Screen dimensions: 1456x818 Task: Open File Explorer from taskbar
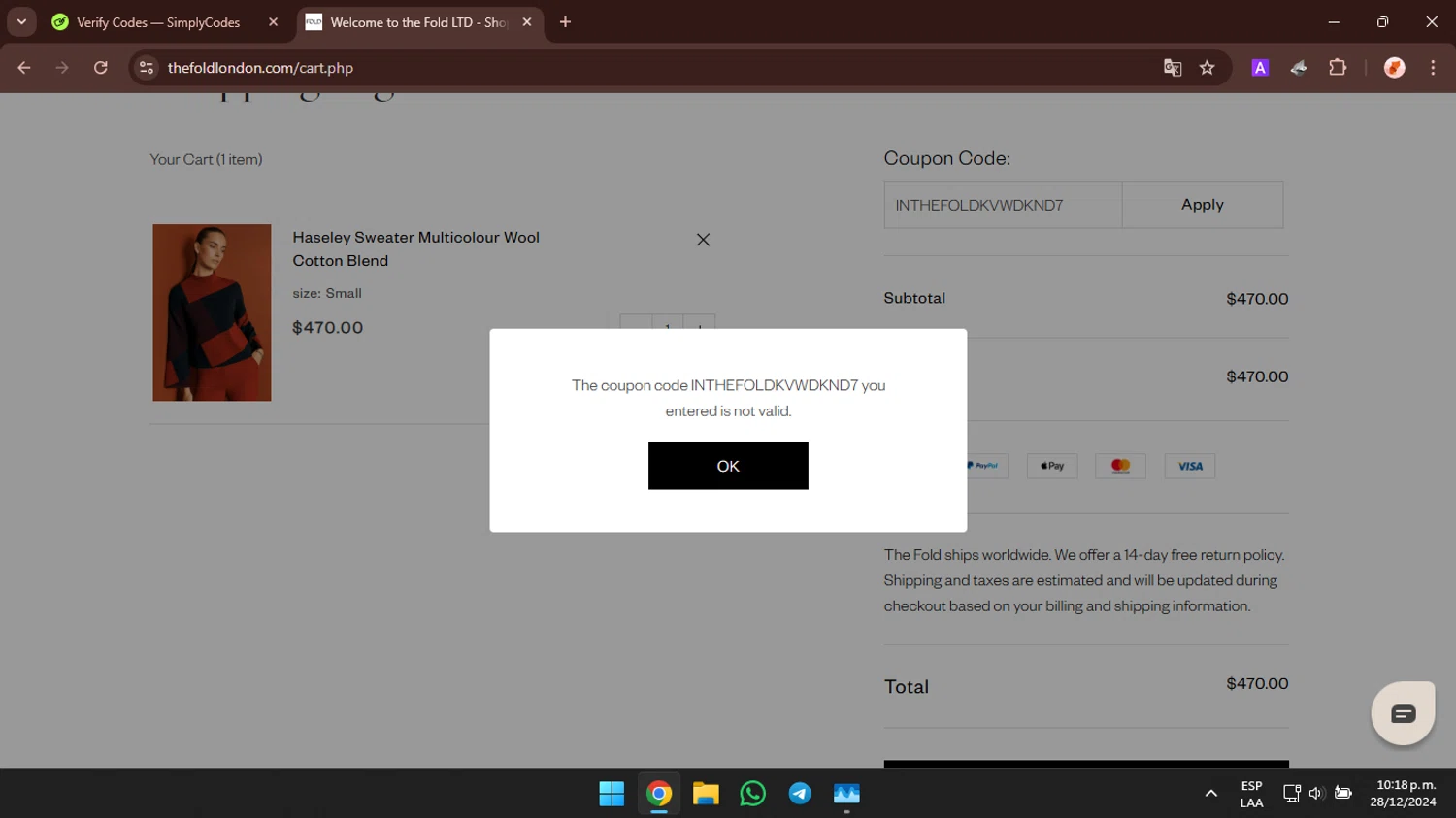click(x=706, y=794)
